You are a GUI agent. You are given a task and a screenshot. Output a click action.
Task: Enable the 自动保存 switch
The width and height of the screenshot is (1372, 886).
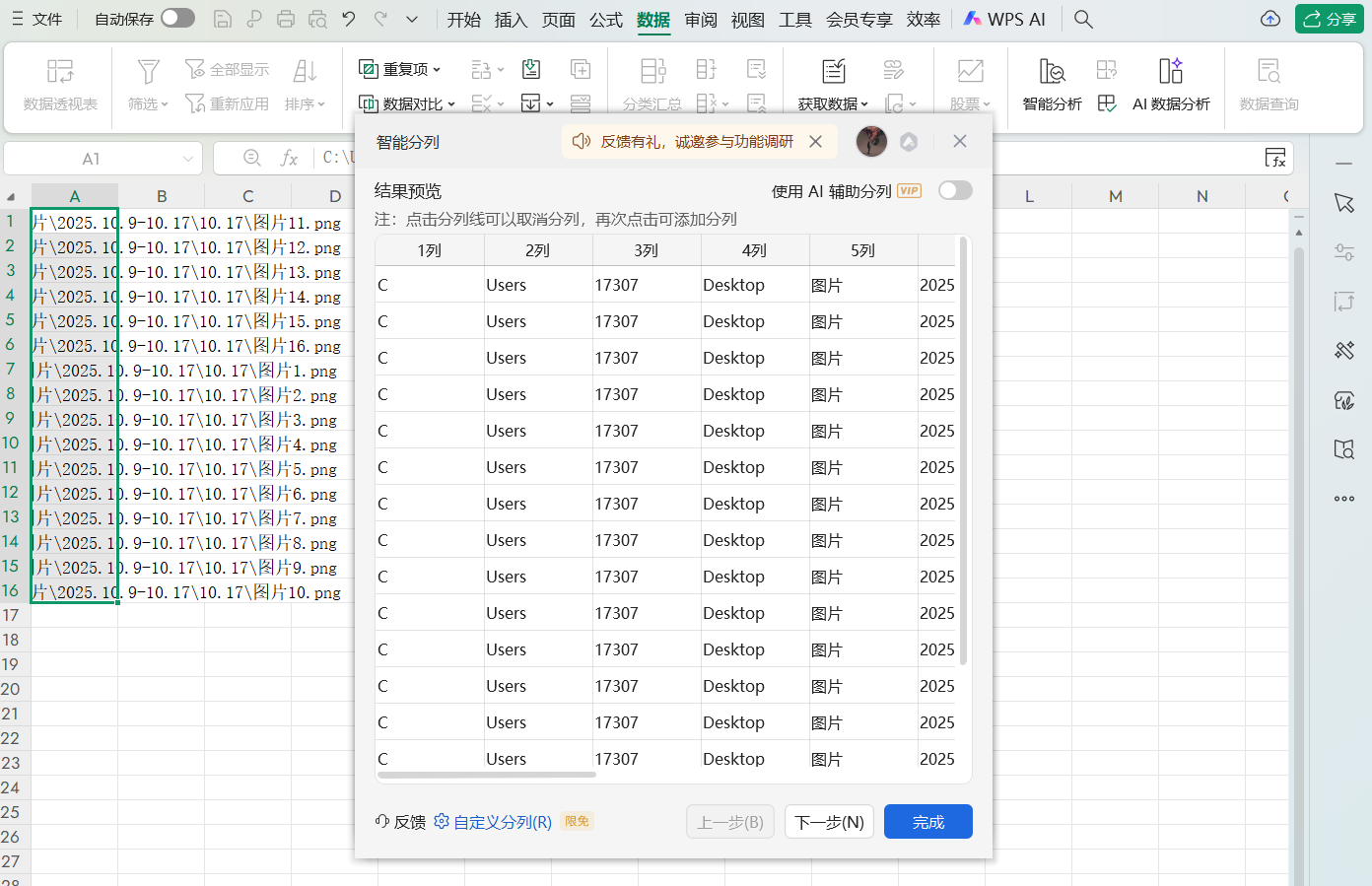pyautogui.click(x=176, y=18)
